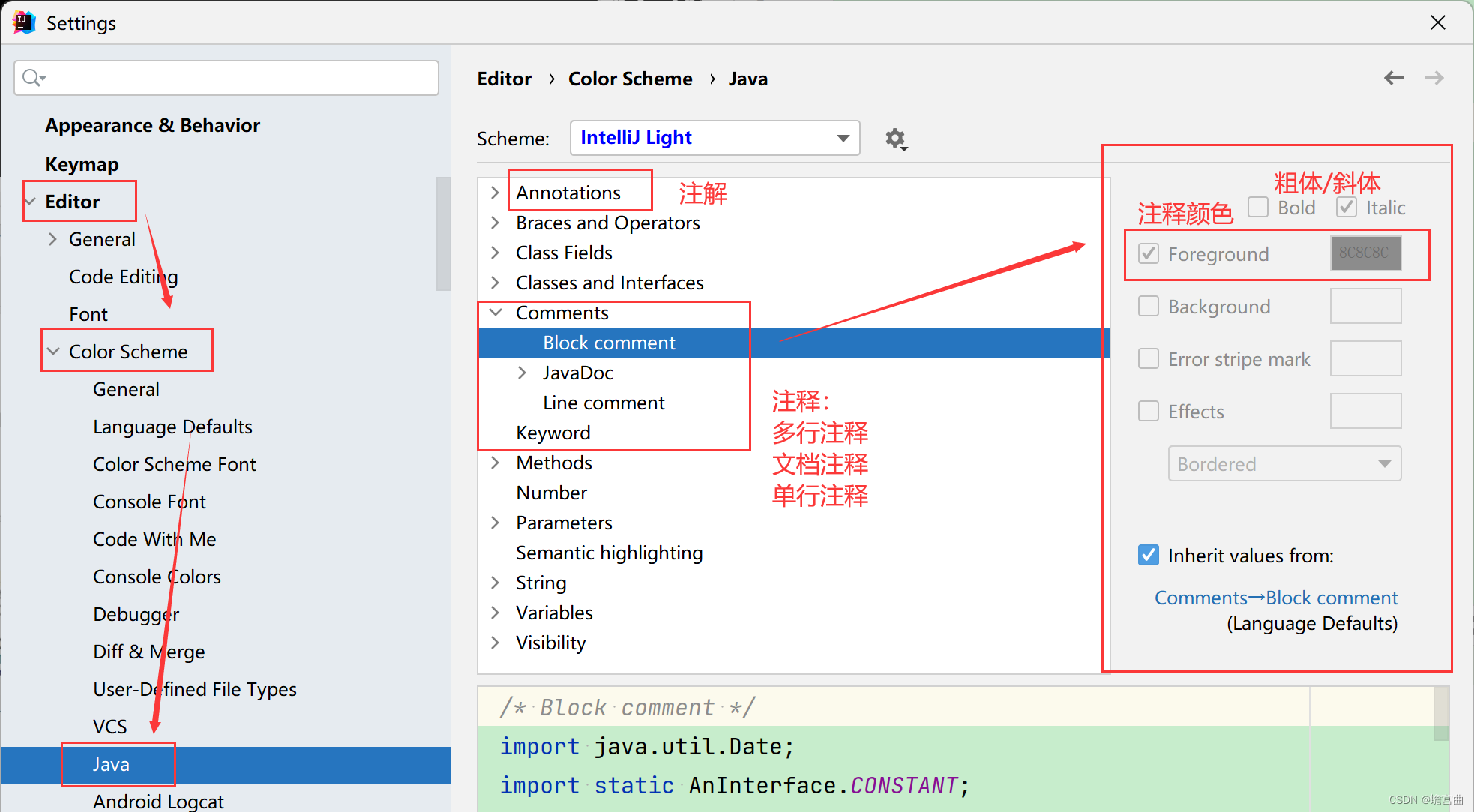Select Java in the sidebar
Image resolution: width=1474 pixels, height=812 pixels.
(226, 765)
